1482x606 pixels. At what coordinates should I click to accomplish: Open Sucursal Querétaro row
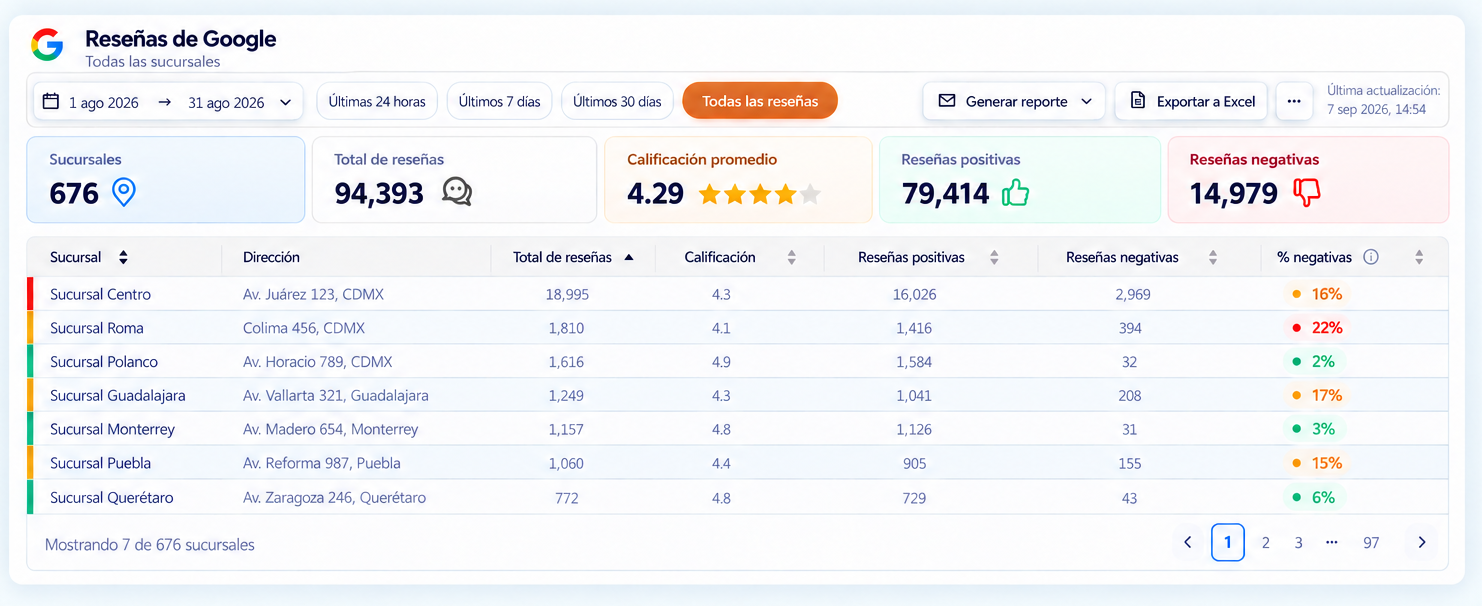tap(737, 497)
